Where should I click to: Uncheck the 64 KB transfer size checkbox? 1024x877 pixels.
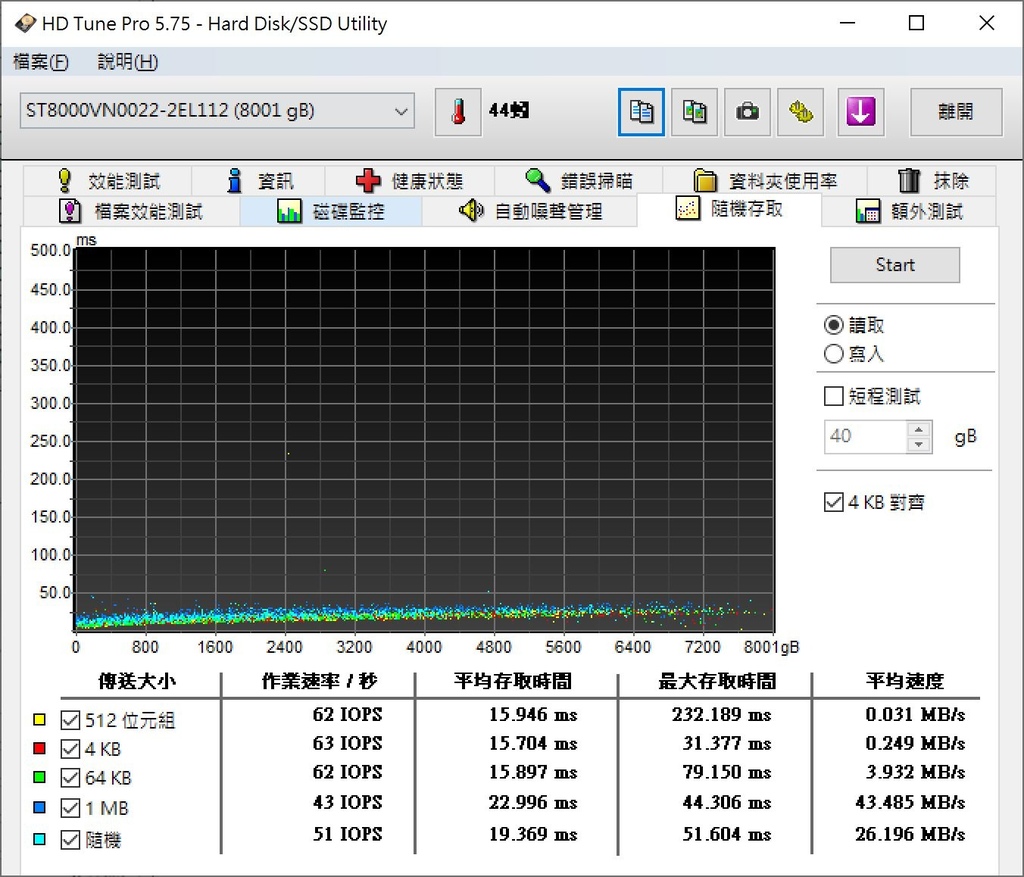70,778
